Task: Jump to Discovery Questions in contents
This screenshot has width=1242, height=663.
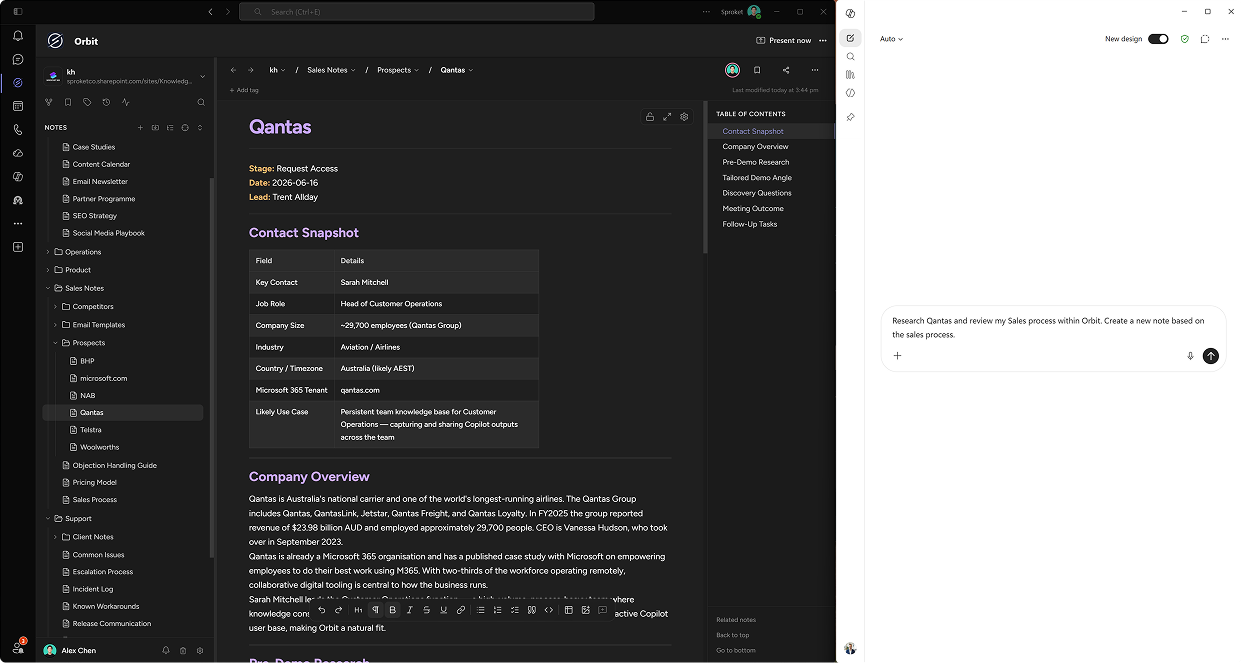Action: pos(757,193)
